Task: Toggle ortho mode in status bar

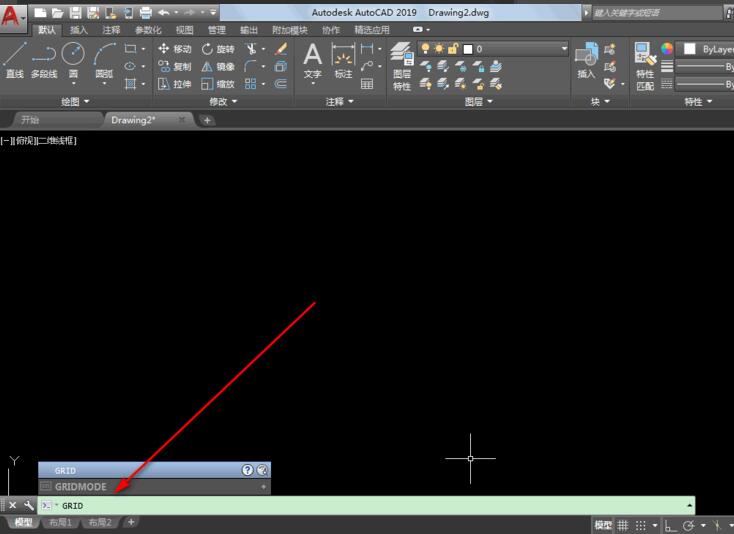Action: coord(670,525)
